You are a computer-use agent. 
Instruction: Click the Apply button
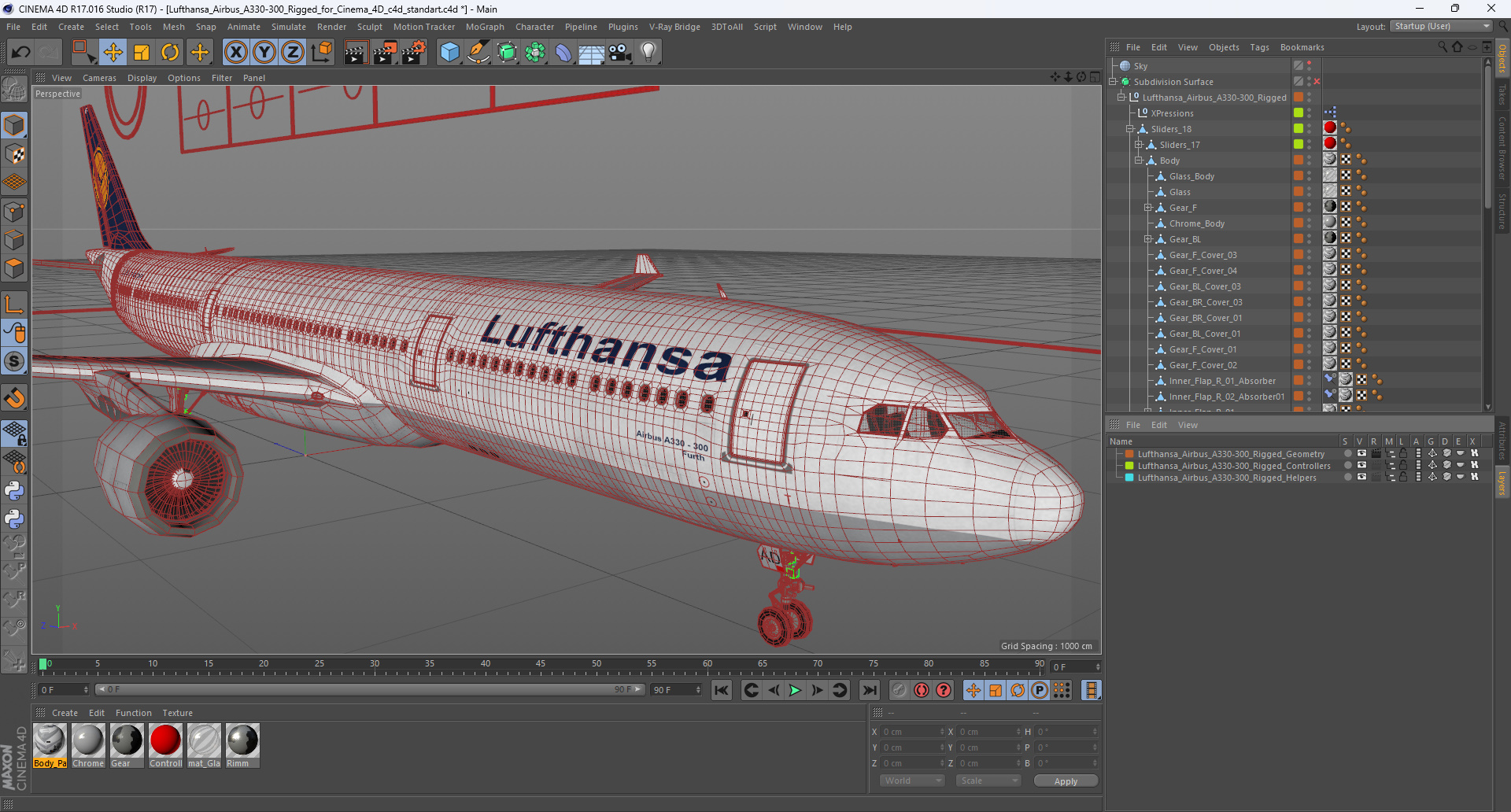[1066, 781]
